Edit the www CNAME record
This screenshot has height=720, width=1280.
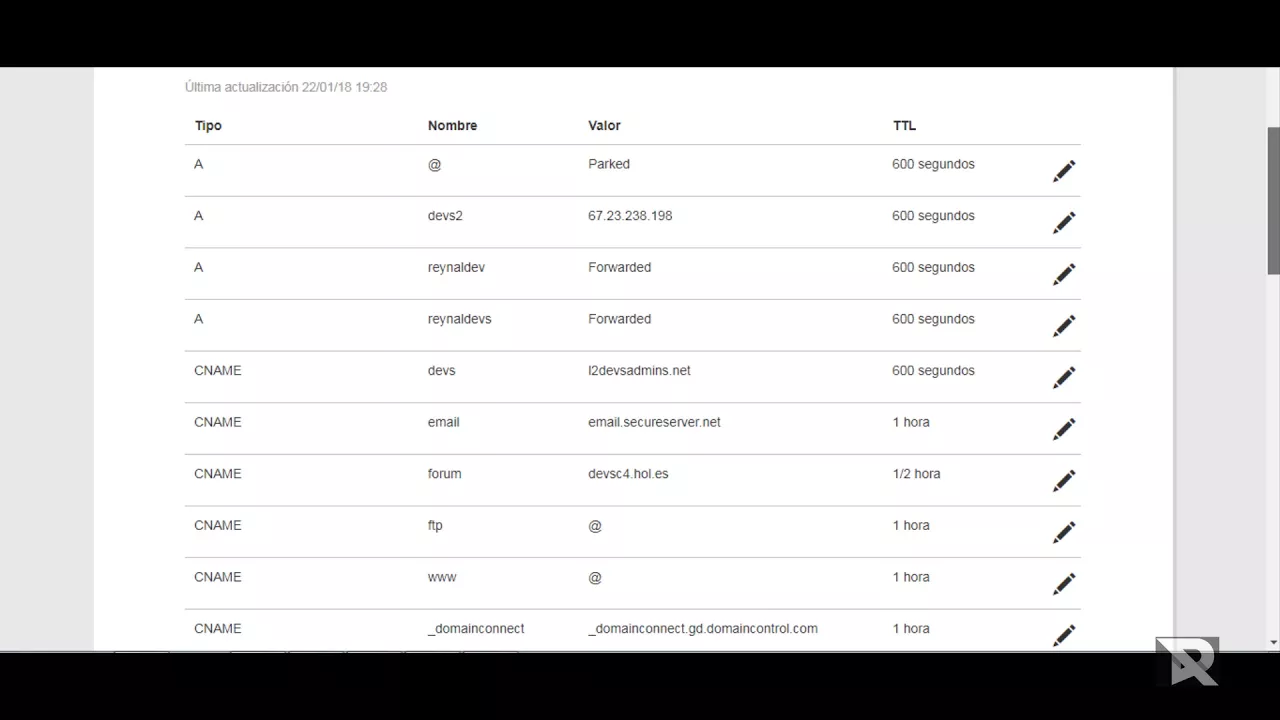click(1064, 584)
